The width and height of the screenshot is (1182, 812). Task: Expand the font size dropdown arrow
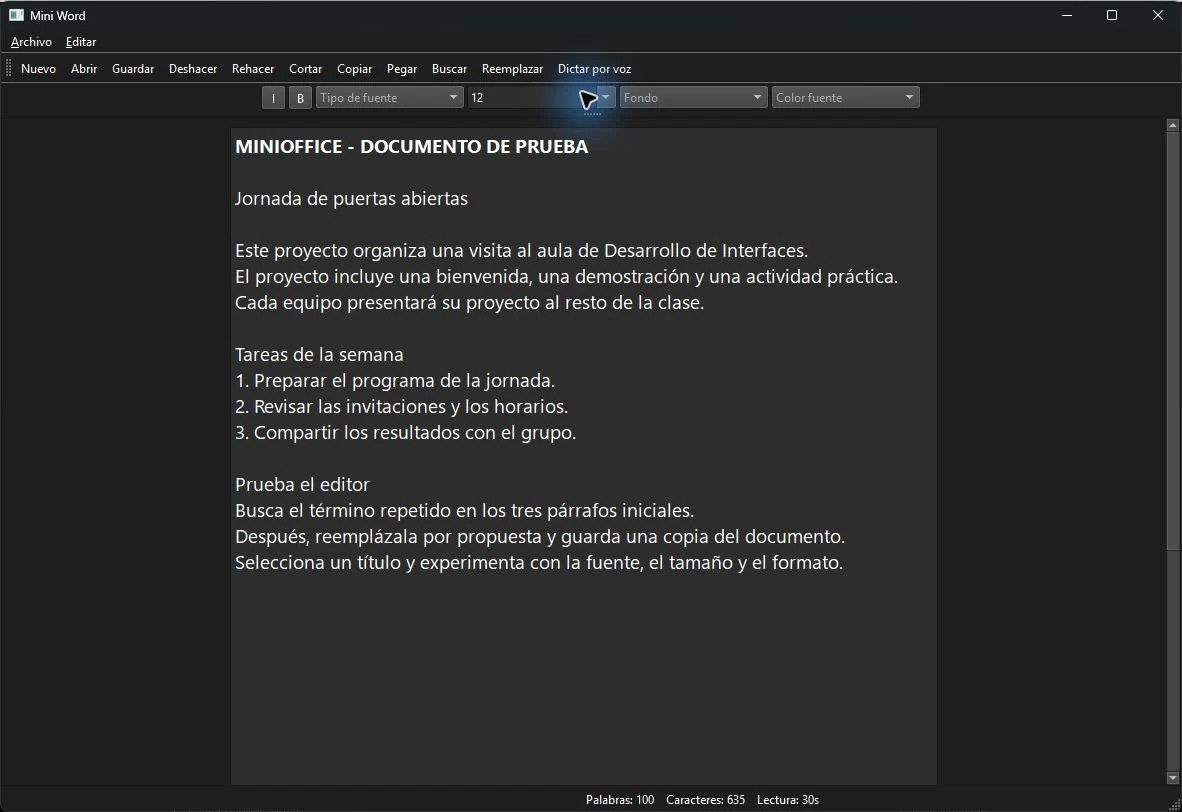605,97
